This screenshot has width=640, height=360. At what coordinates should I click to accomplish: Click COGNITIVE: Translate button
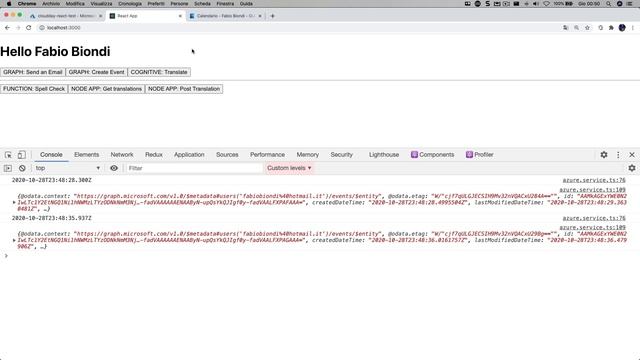(x=159, y=72)
